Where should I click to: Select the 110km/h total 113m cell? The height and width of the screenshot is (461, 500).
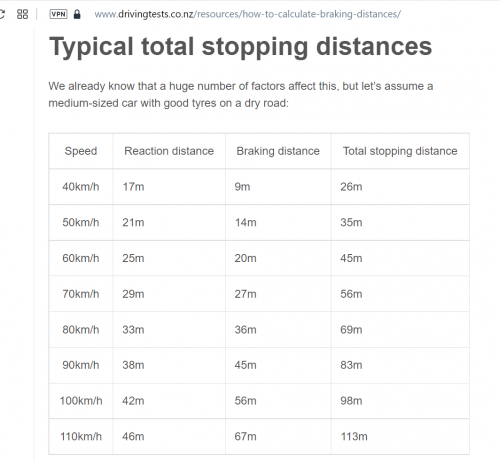tap(400, 436)
